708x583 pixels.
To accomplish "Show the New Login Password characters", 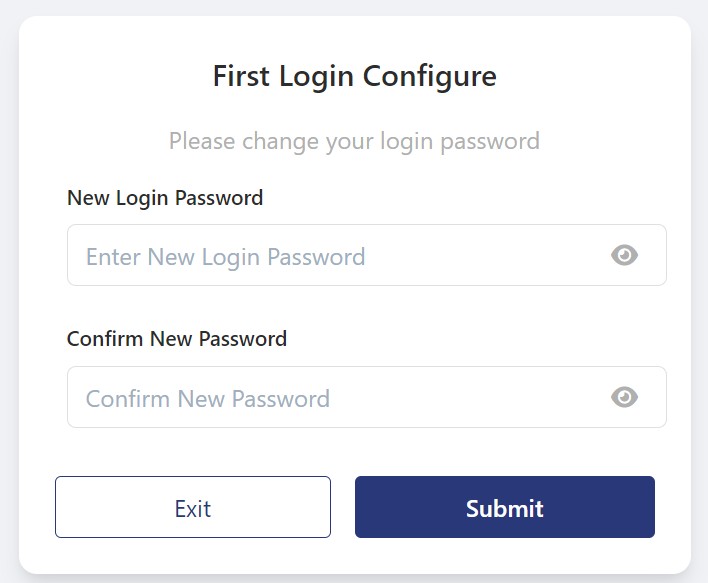I will [x=624, y=255].
